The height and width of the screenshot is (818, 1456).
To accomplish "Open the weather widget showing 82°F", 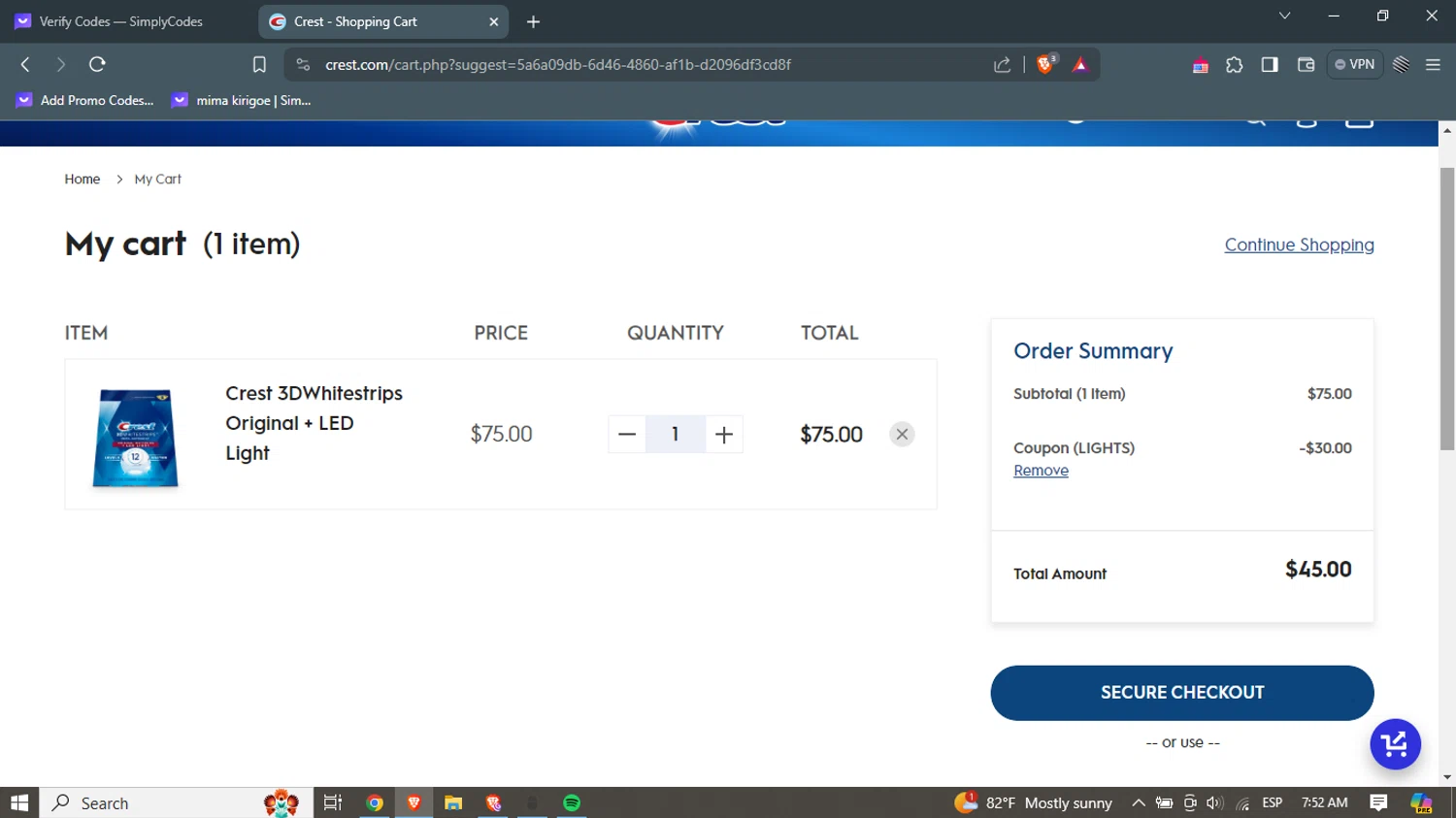I will (1033, 802).
